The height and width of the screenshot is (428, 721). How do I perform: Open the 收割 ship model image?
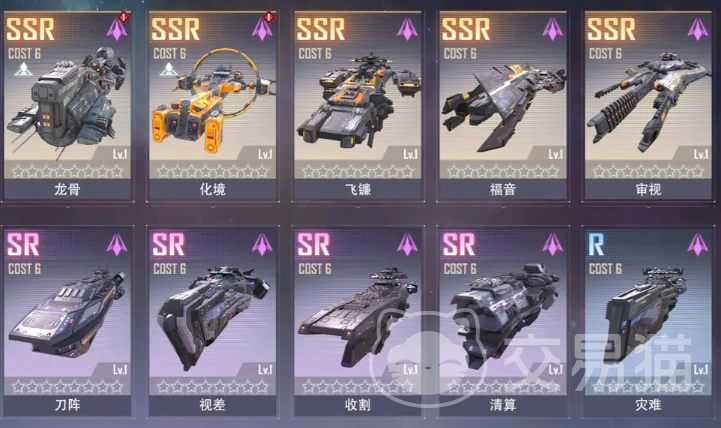(x=358, y=316)
